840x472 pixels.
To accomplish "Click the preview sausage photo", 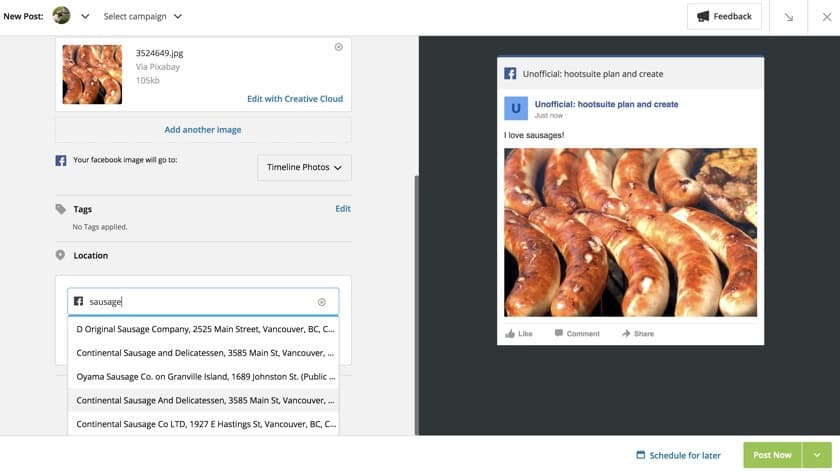I will click(630, 233).
